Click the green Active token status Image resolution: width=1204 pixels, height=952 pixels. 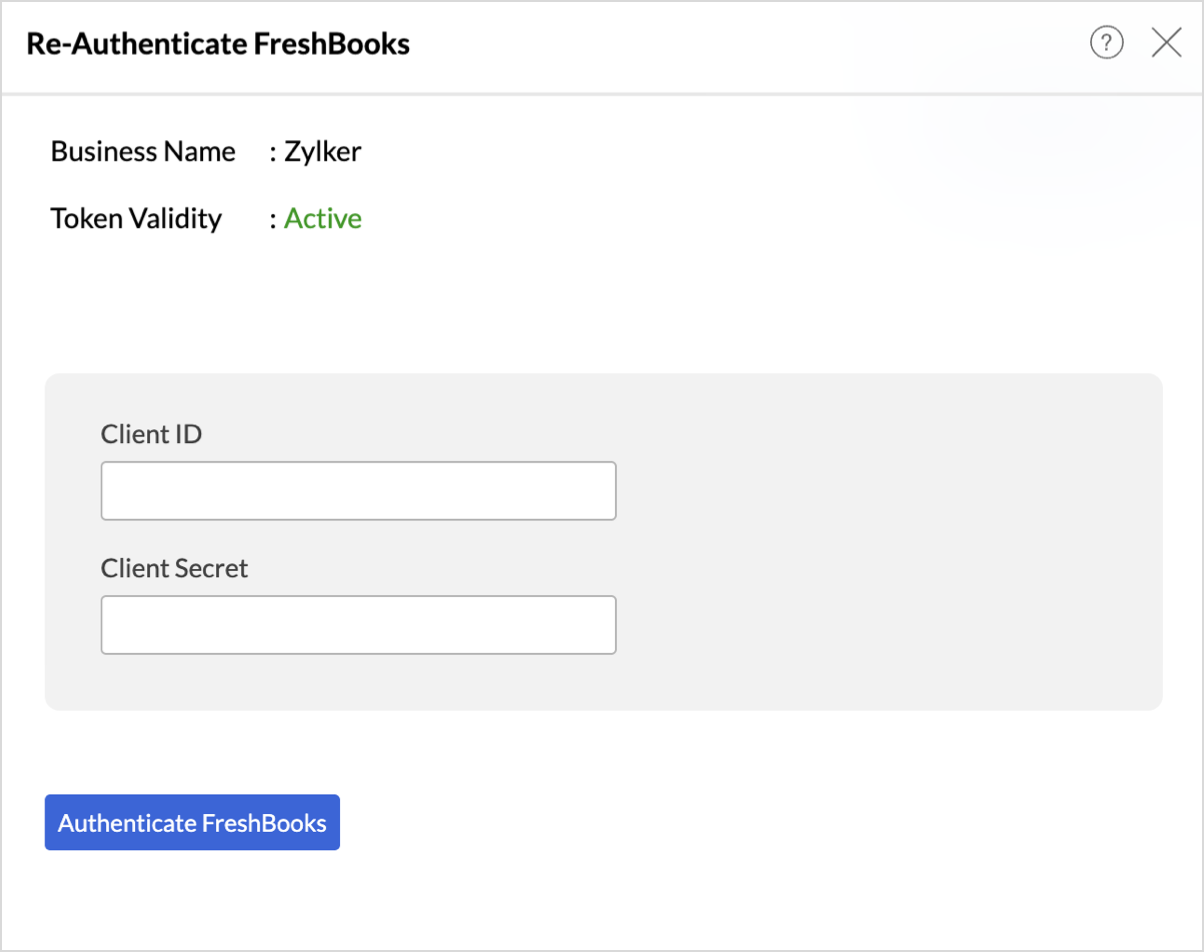[x=323, y=219]
